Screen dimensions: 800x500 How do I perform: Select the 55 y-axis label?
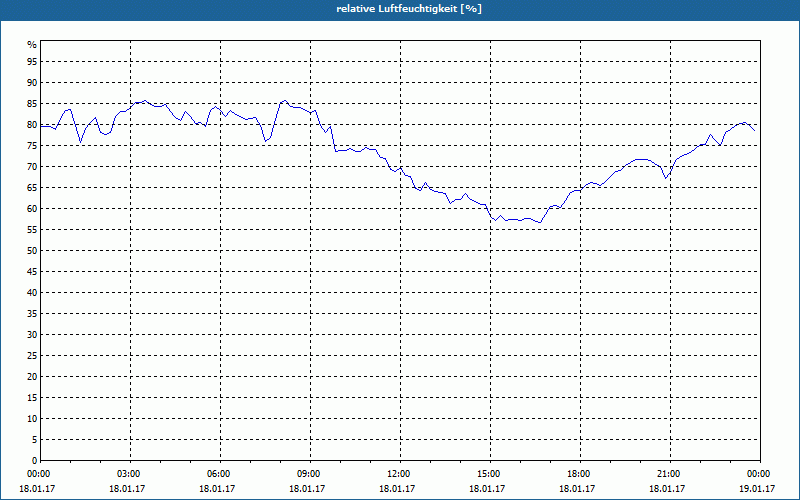(x=32, y=230)
